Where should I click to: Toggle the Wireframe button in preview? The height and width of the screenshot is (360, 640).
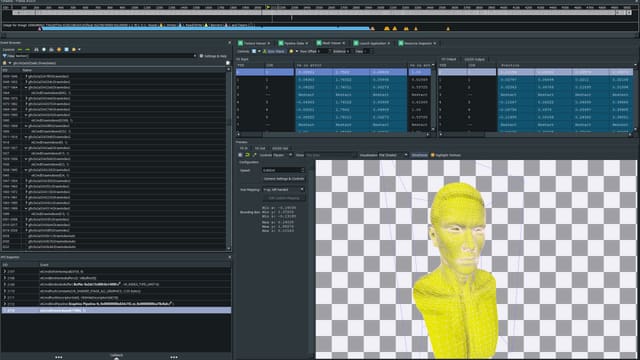(x=419, y=155)
